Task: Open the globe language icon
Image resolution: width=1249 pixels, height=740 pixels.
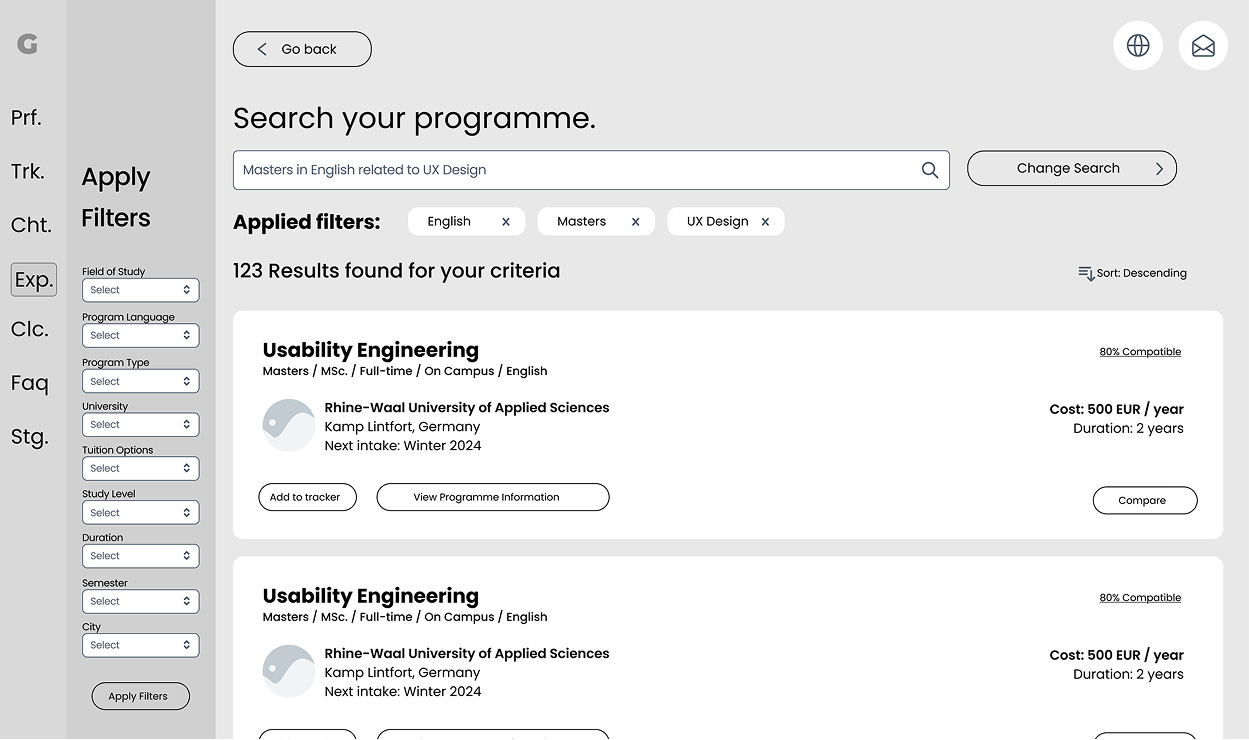Action: (1138, 45)
